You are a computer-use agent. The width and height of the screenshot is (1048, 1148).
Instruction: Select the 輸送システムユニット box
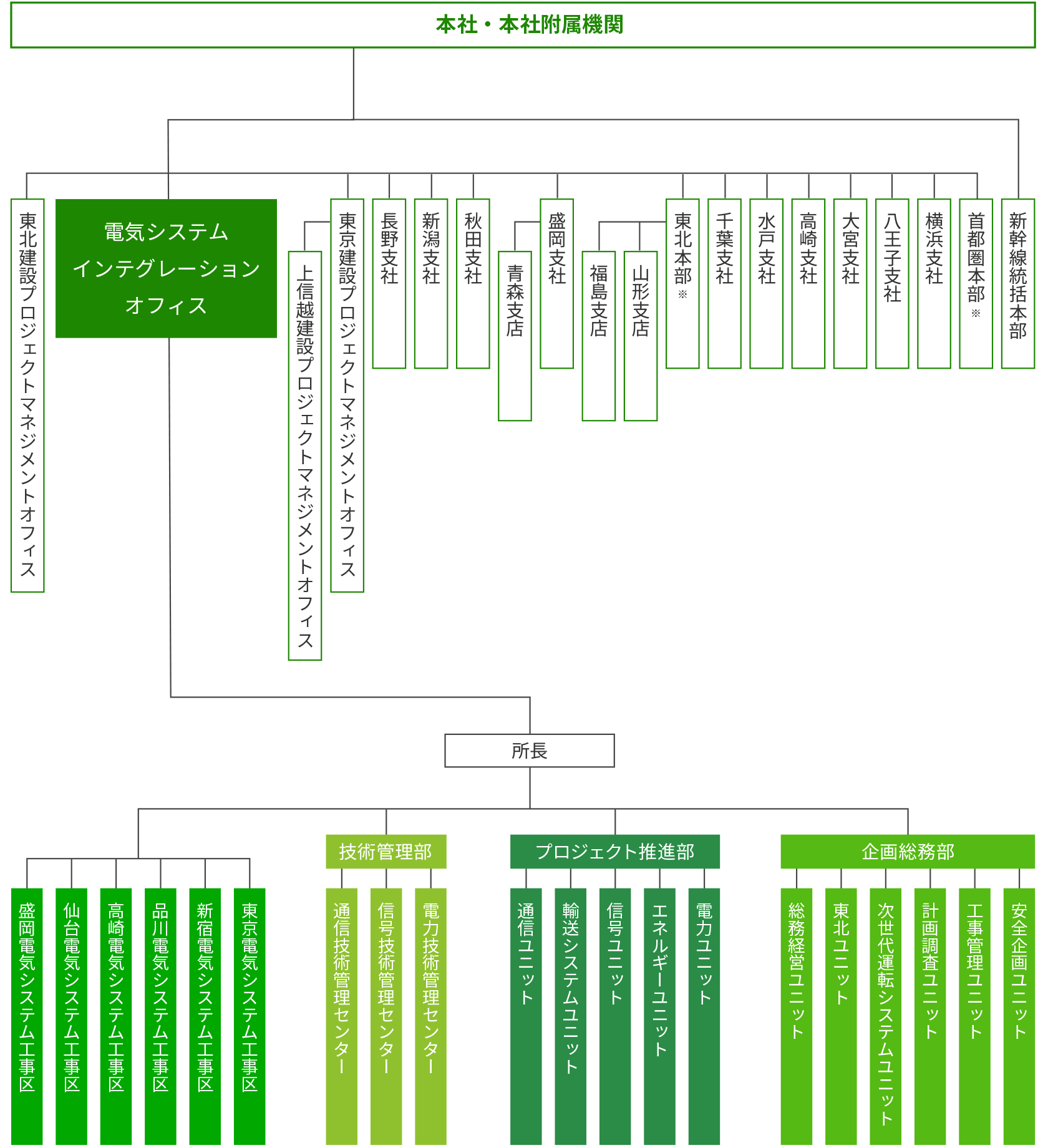[570, 1016]
